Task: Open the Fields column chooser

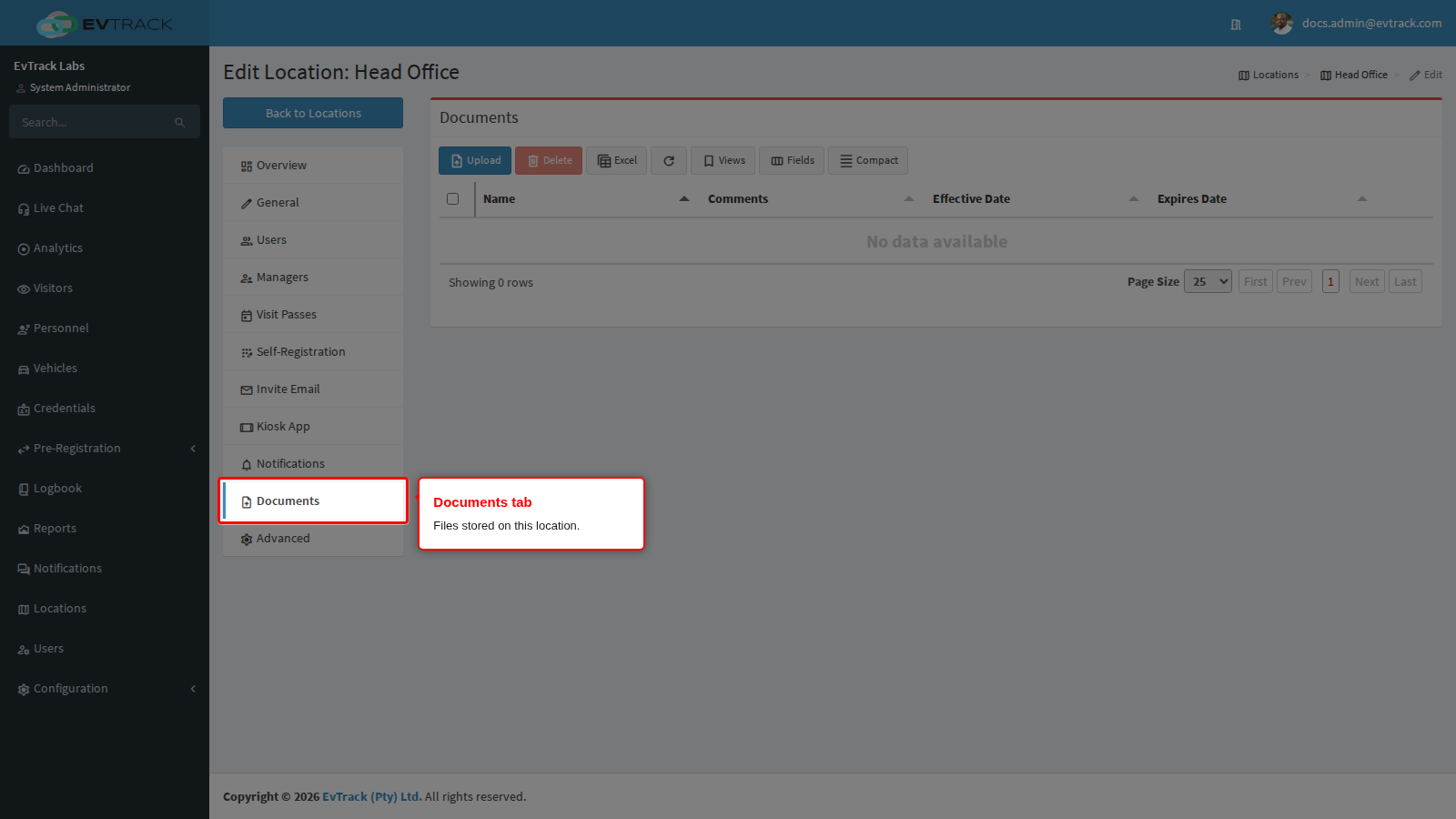Action: (792, 161)
